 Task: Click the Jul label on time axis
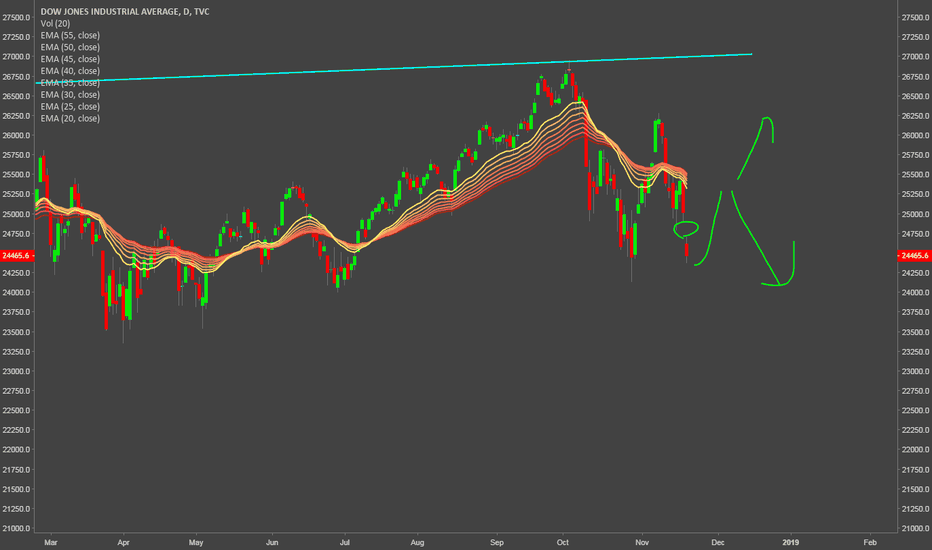344,542
